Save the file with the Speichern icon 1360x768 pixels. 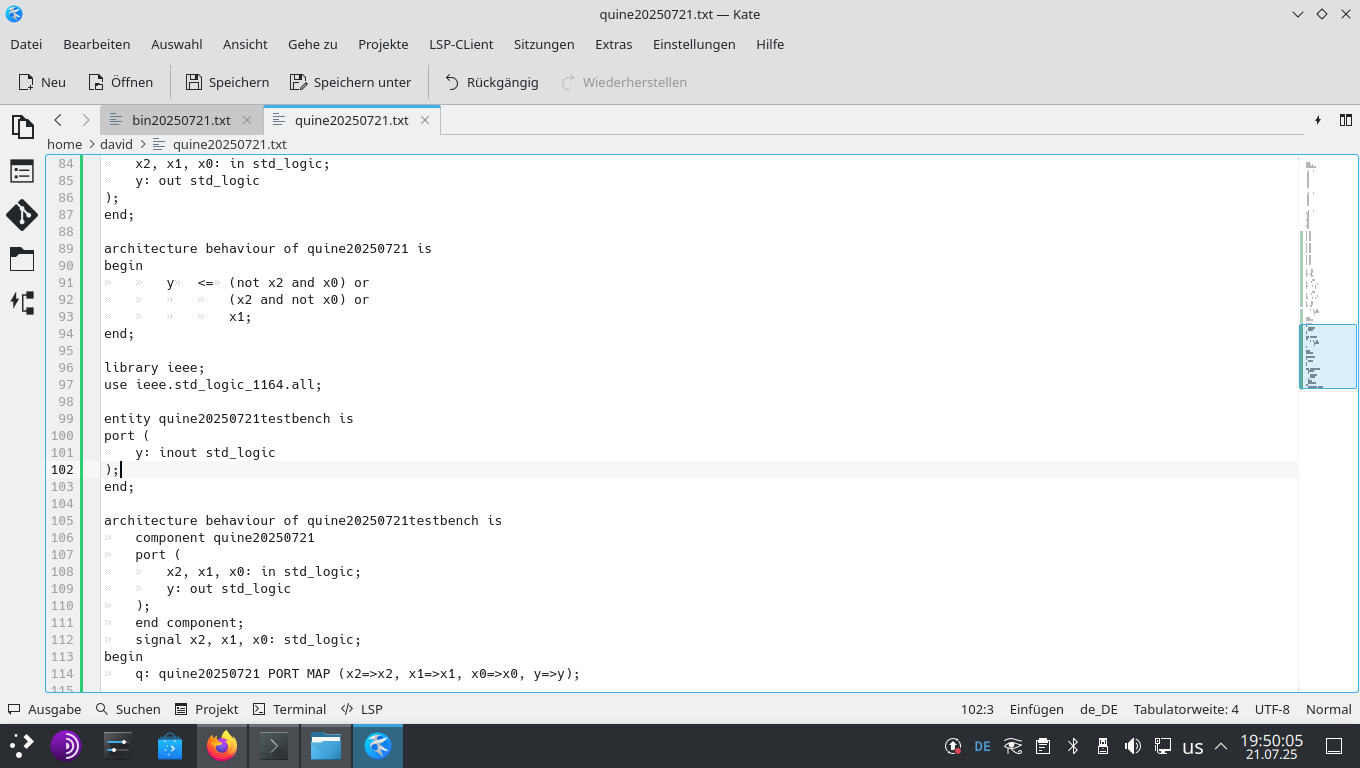[x=227, y=82]
